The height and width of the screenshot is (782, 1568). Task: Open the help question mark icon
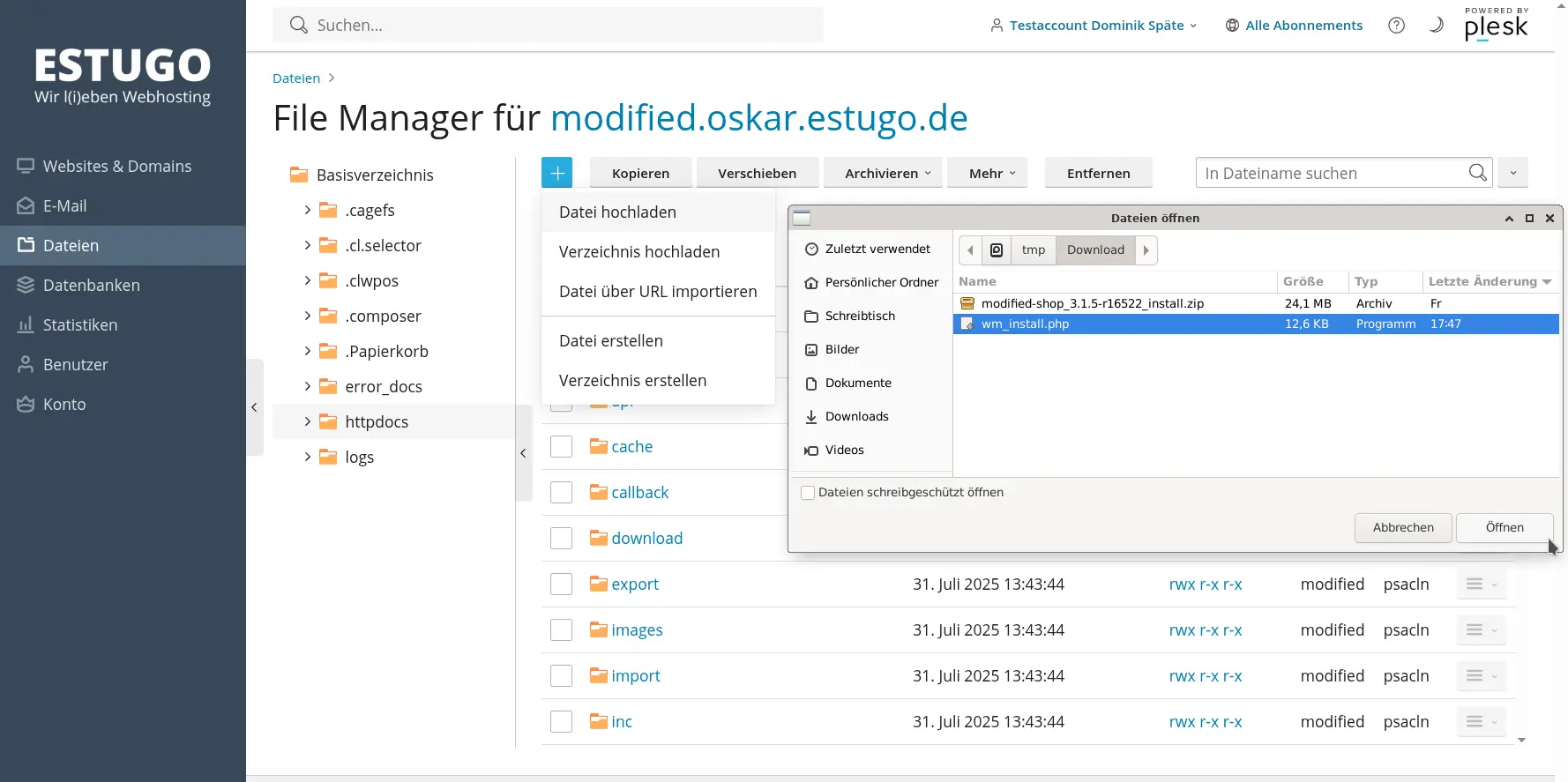(1396, 26)
